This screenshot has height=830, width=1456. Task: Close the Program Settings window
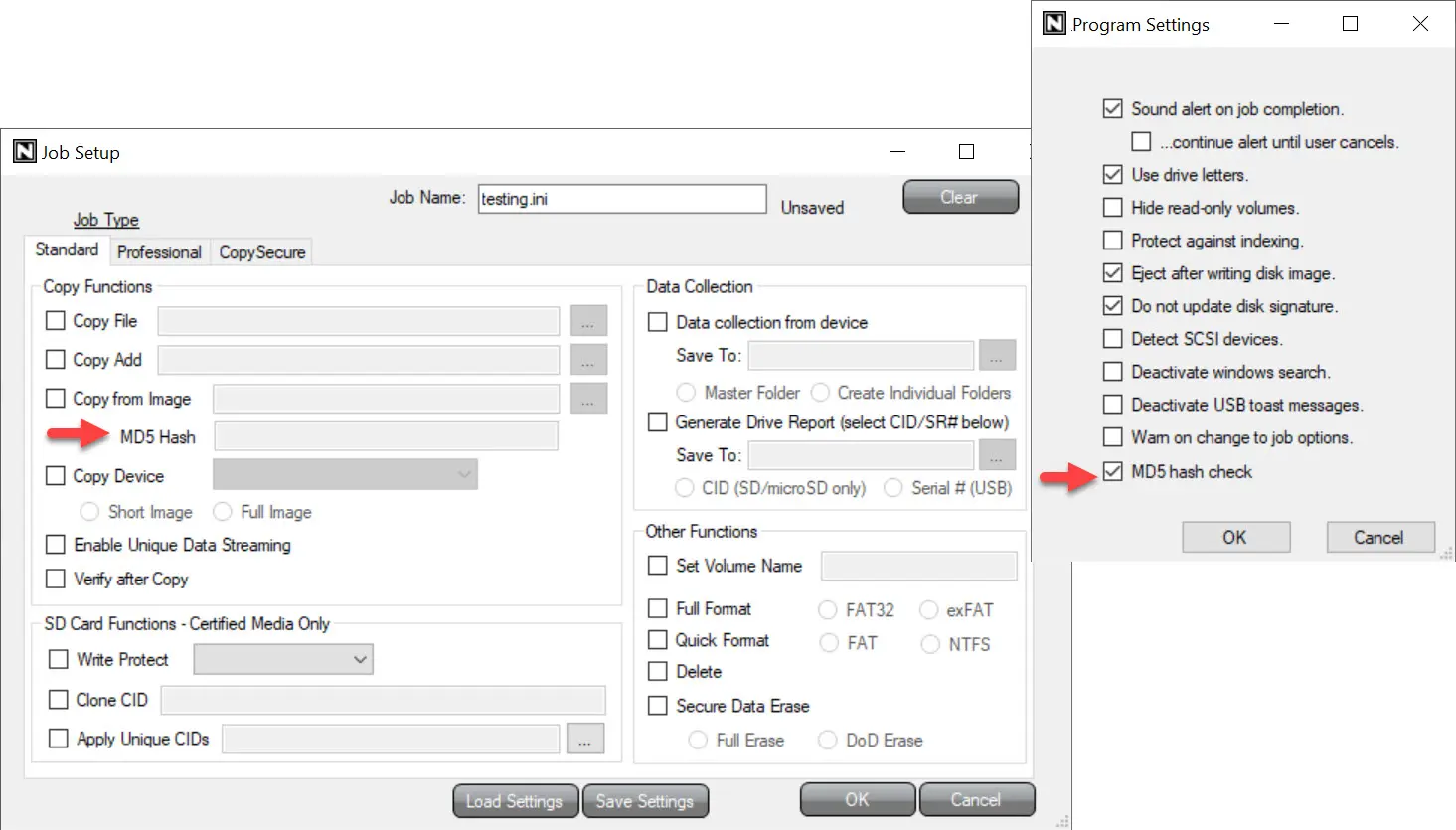coord(1420,24)
